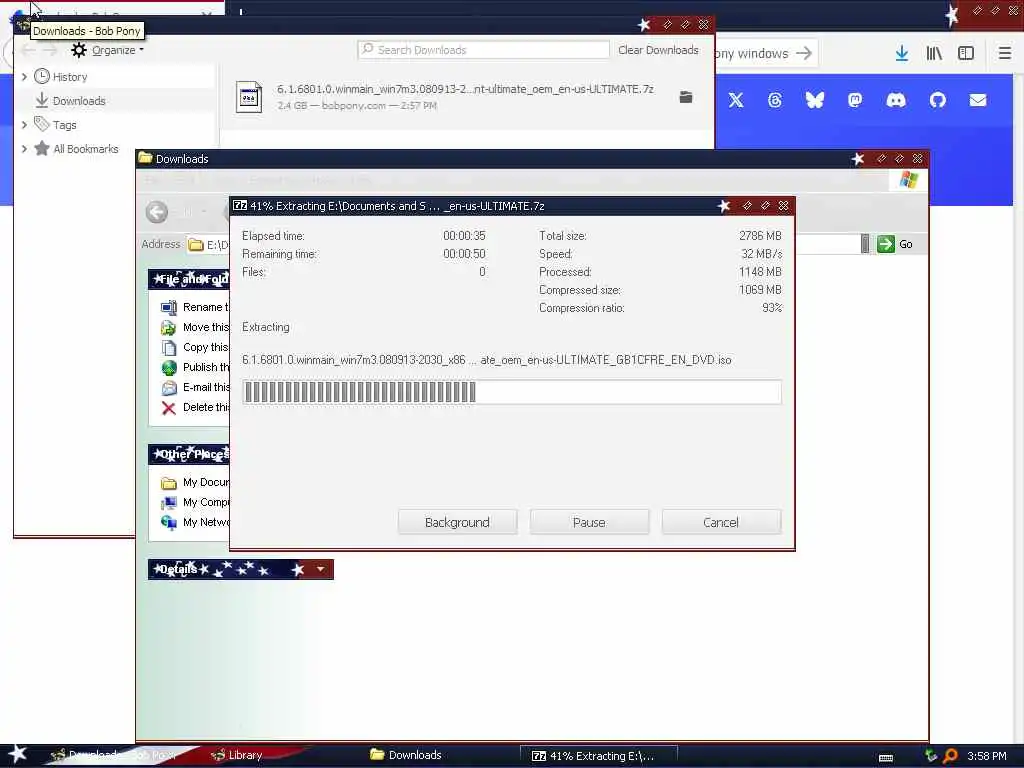1024x768 pixels.
Task: Click search go arrow in Firefox URL bar
Action: (x=804, y=54)
